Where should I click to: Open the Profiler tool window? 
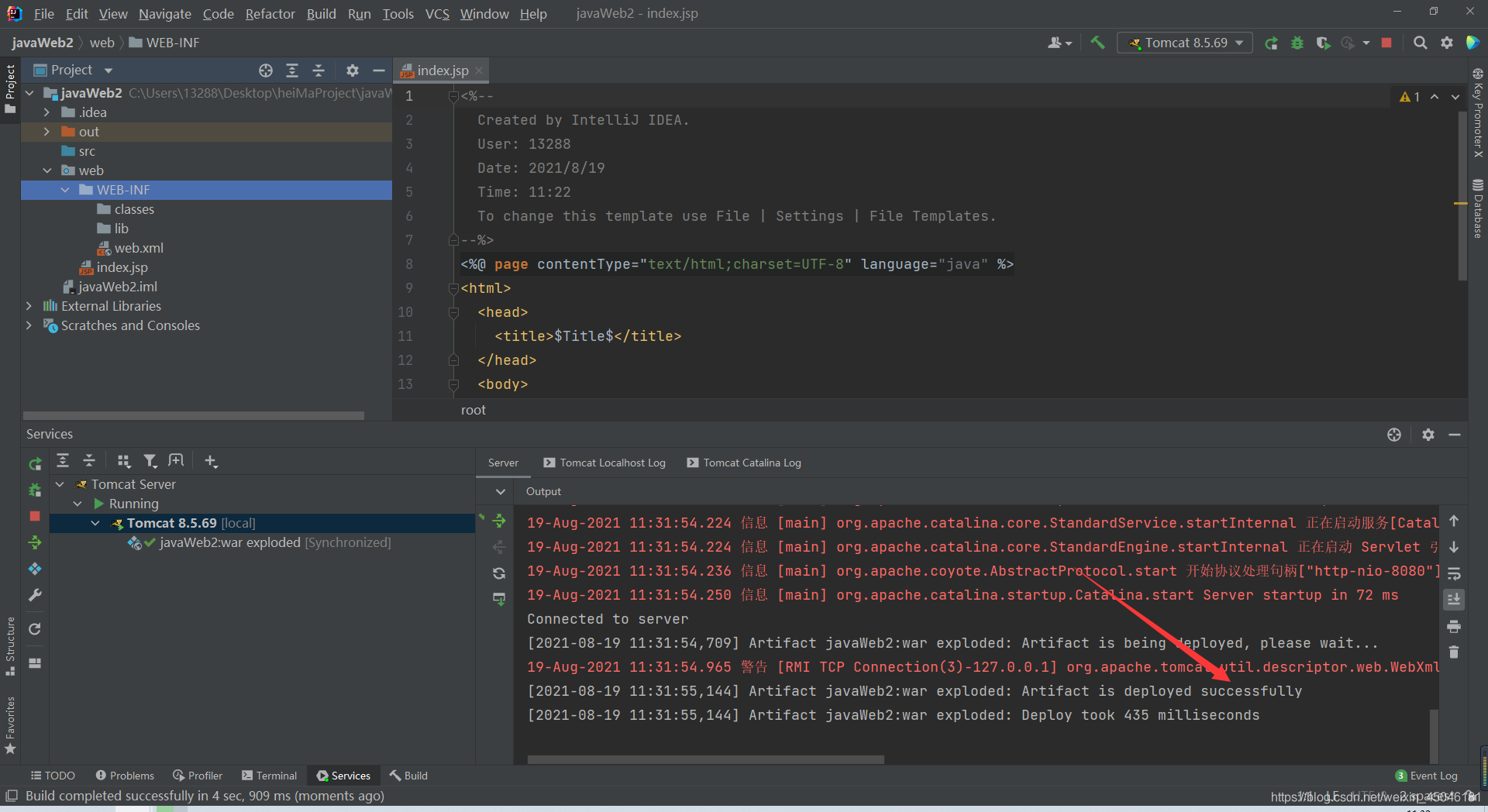coord(198,776)
